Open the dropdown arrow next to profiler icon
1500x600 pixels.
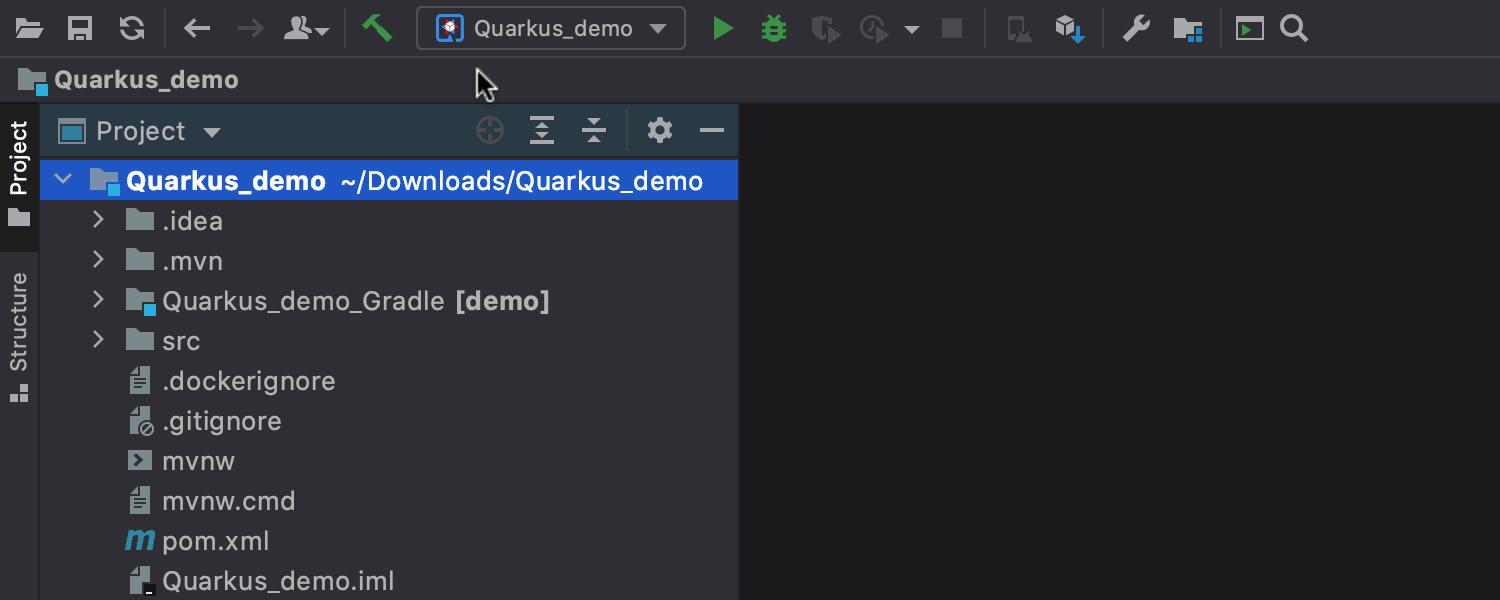[911, 30]
